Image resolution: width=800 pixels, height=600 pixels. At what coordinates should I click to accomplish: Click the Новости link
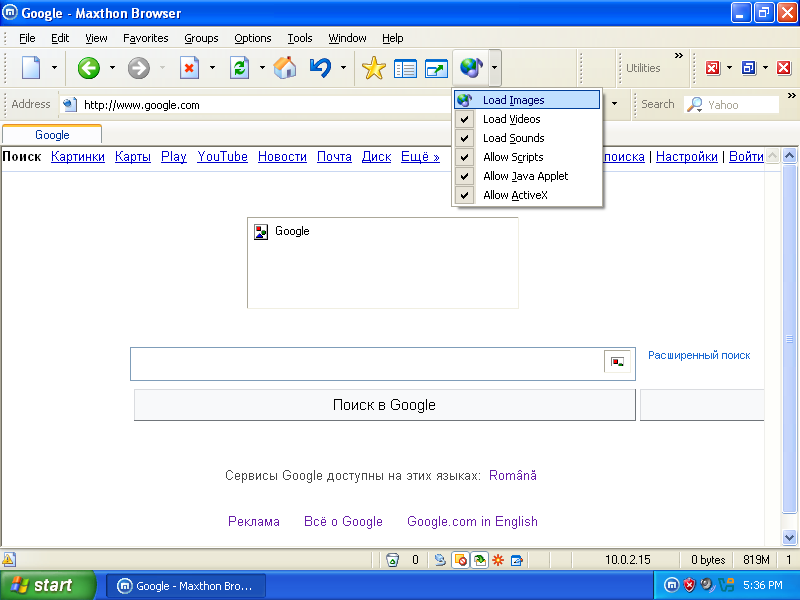pos(282,157)
